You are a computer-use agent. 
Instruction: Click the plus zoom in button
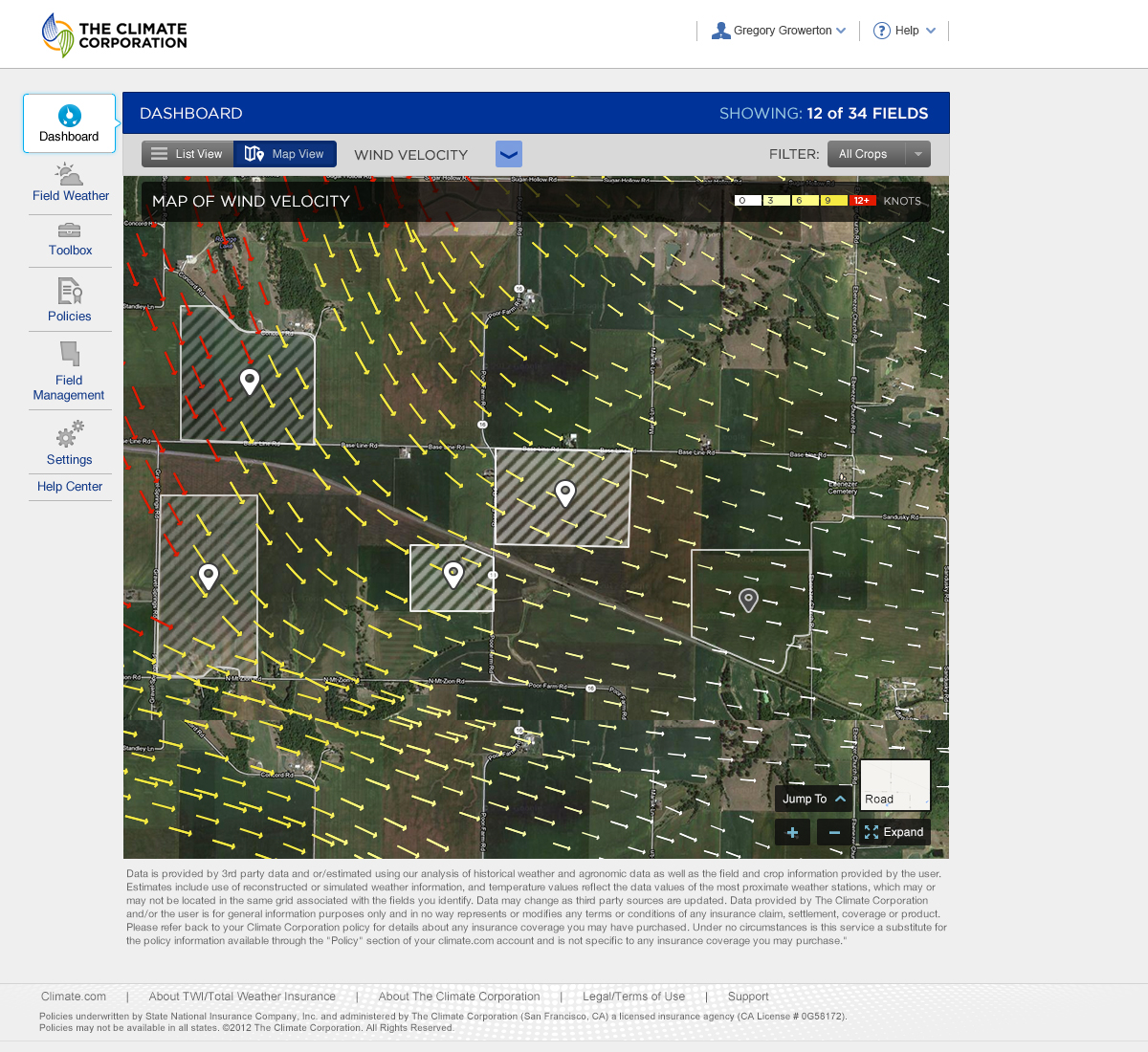792,832
